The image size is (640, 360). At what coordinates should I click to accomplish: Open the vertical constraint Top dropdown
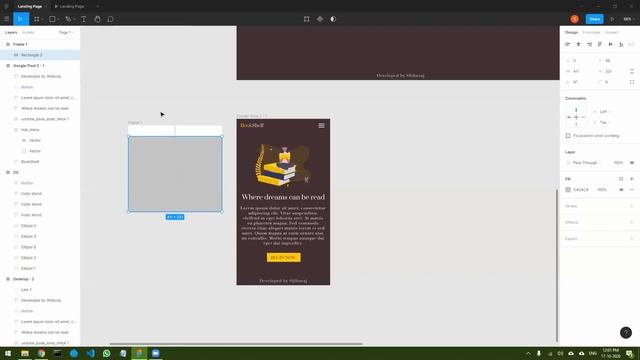point(605,122)
